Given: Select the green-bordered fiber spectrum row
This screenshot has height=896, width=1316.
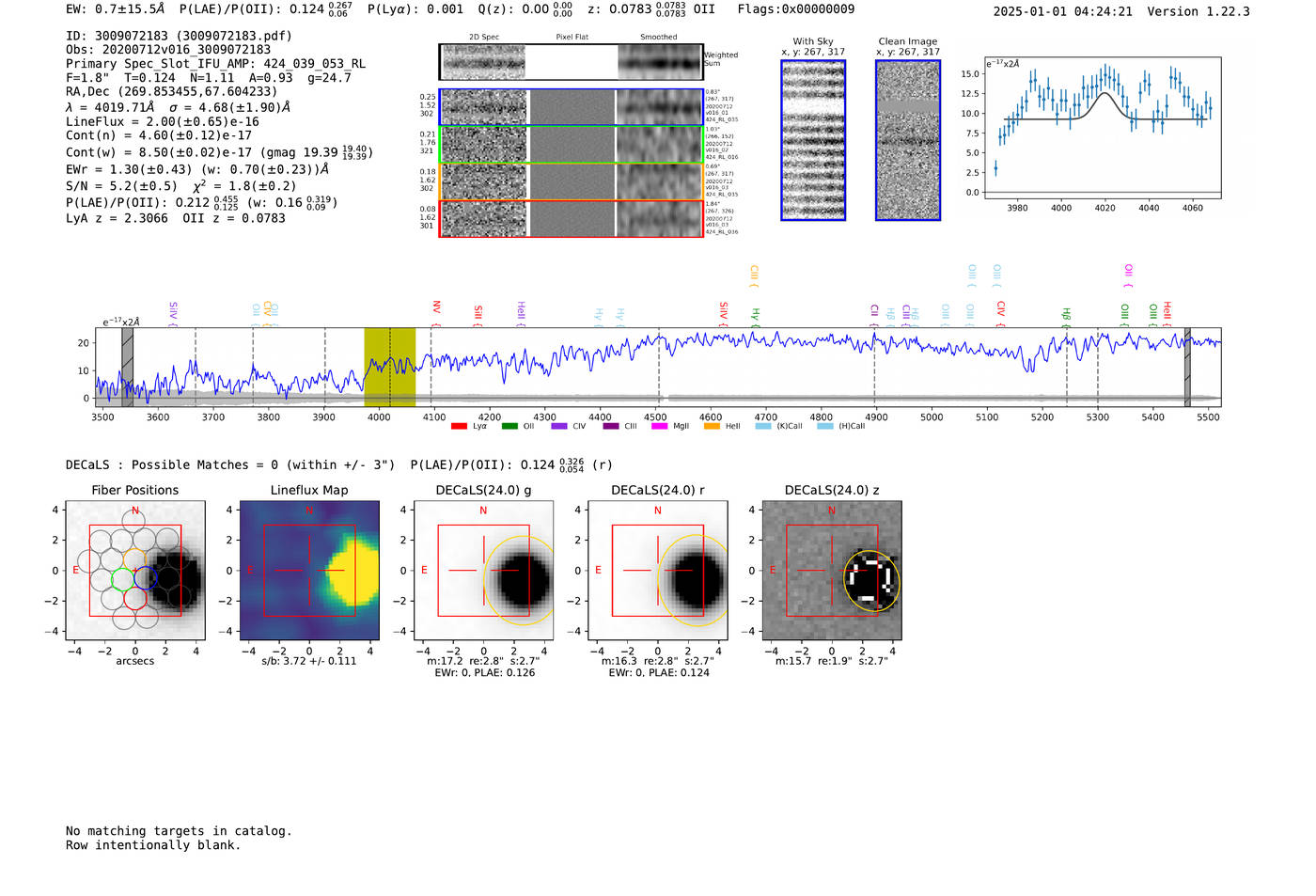Looking at the screenshot, I should point(571,145).
